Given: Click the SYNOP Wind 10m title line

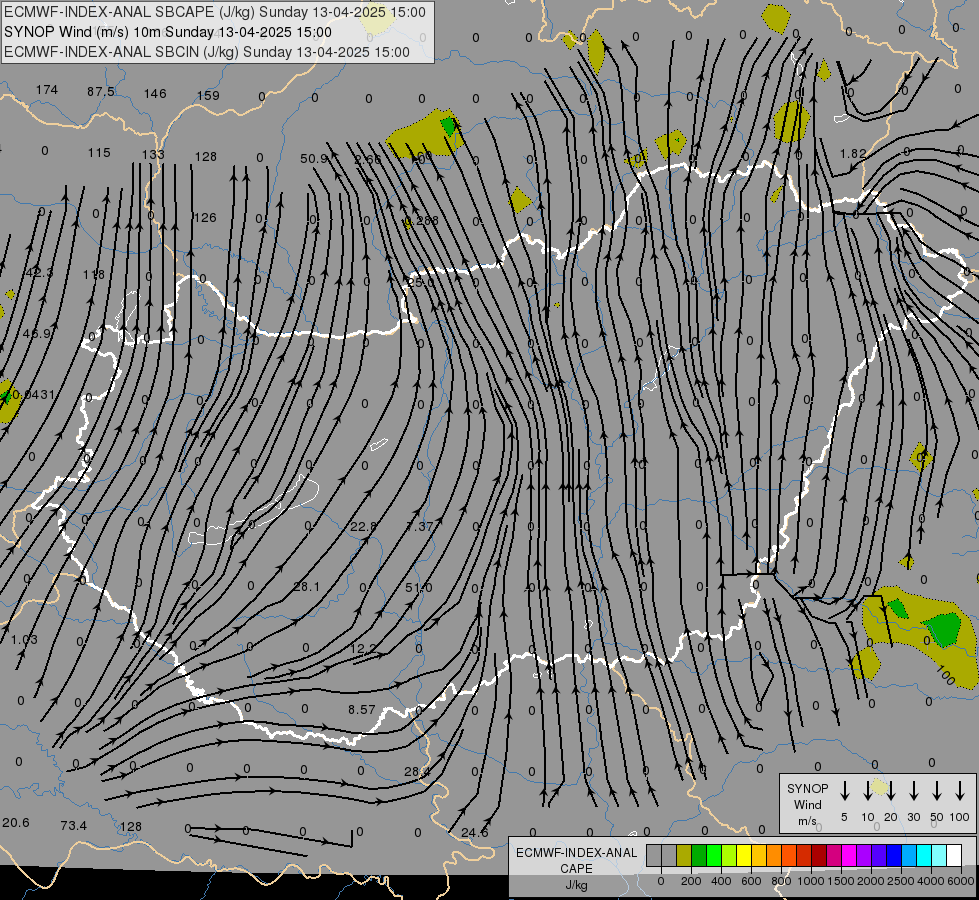Looking at the screenshot, I should [x=168, y=32].
